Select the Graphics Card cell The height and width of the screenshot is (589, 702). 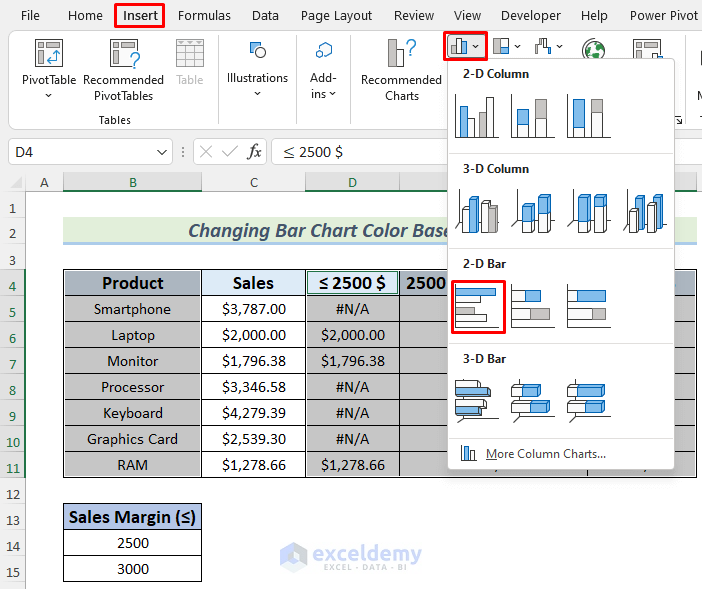(x=133, y=439)
